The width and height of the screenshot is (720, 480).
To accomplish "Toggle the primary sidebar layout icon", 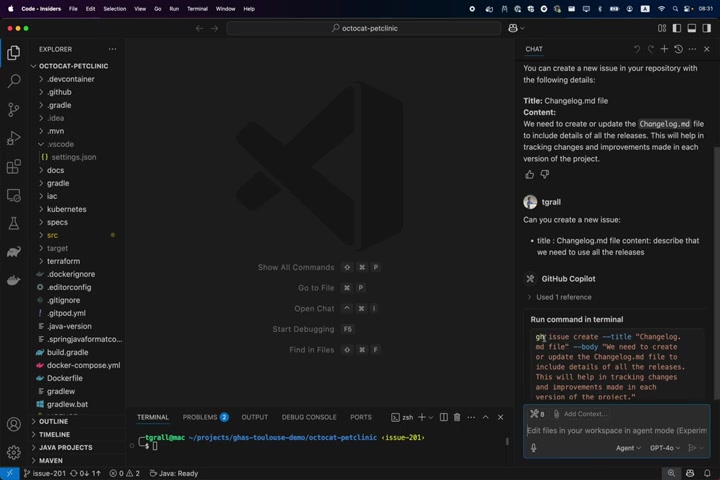I will click(677, 28).
